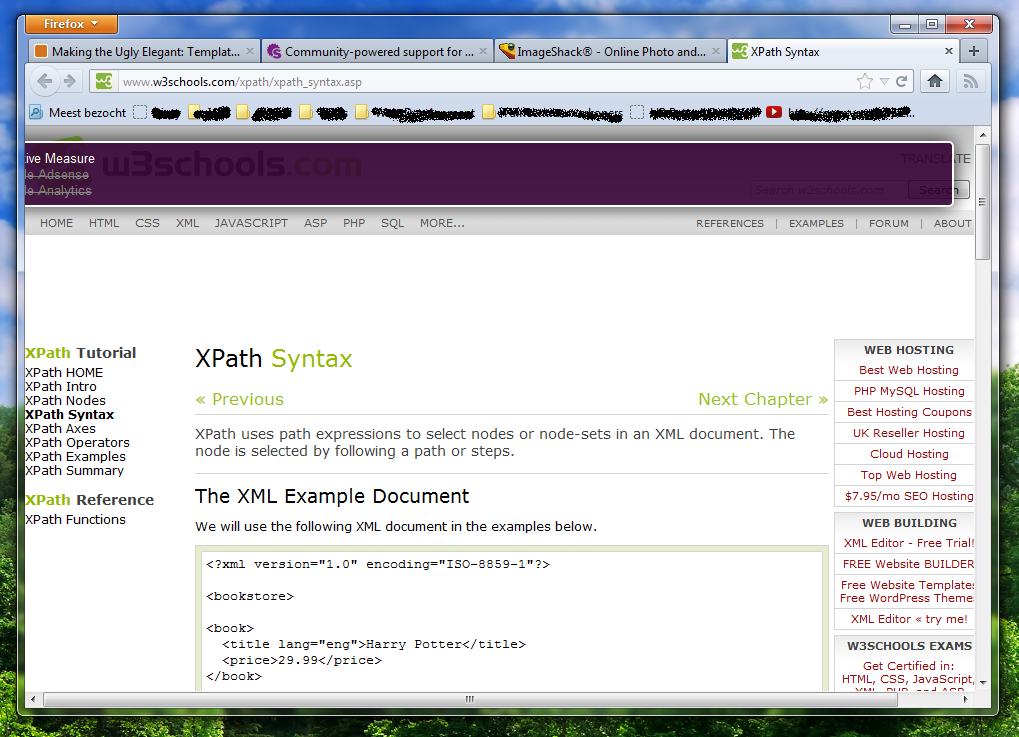Open XPath HOME in the sidebar
Screen dimensions: 1019x737
[64, 372]
